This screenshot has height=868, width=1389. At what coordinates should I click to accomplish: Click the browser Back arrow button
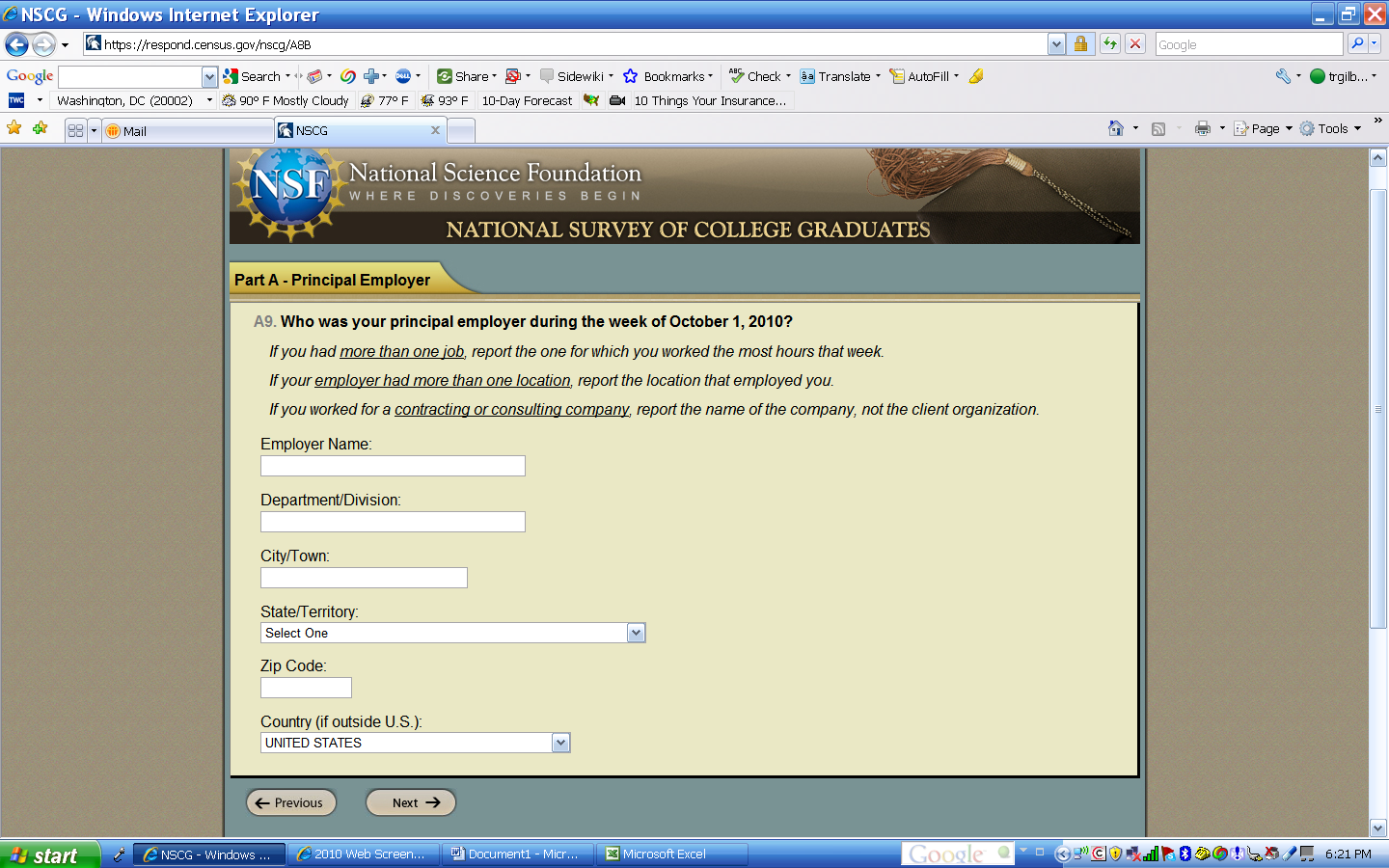[x=16, y=44]
